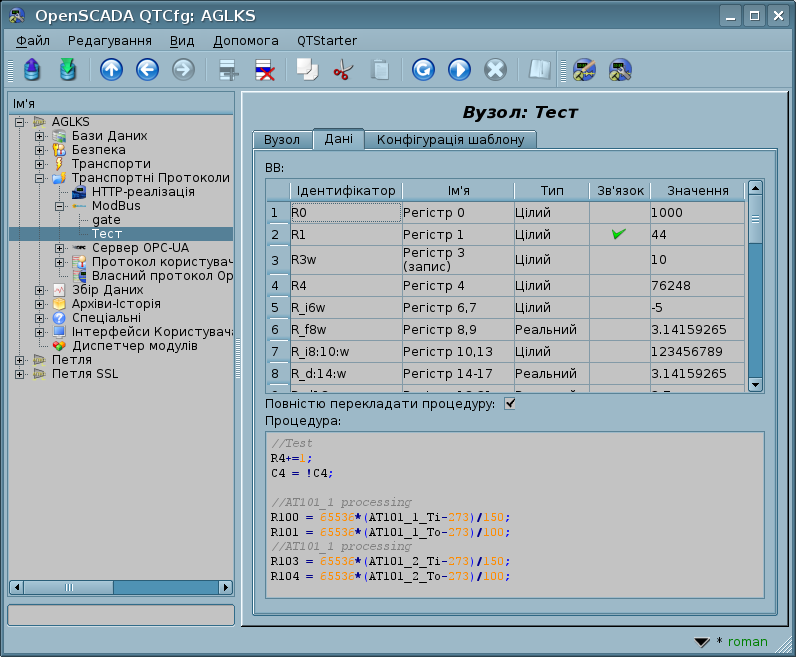Go up one level with the up arrow
Image resolution: width=796 pixels, height=657 pixels.
click(111, 70)
